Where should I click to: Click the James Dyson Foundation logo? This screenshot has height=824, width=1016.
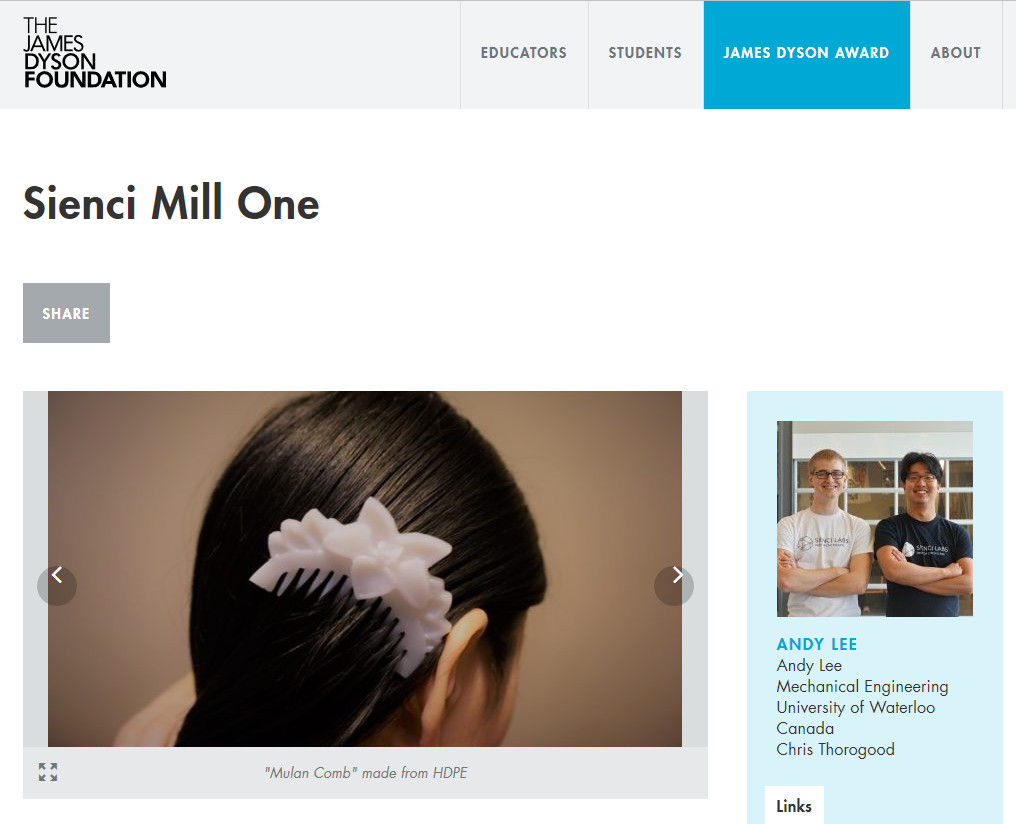point(95,52)
